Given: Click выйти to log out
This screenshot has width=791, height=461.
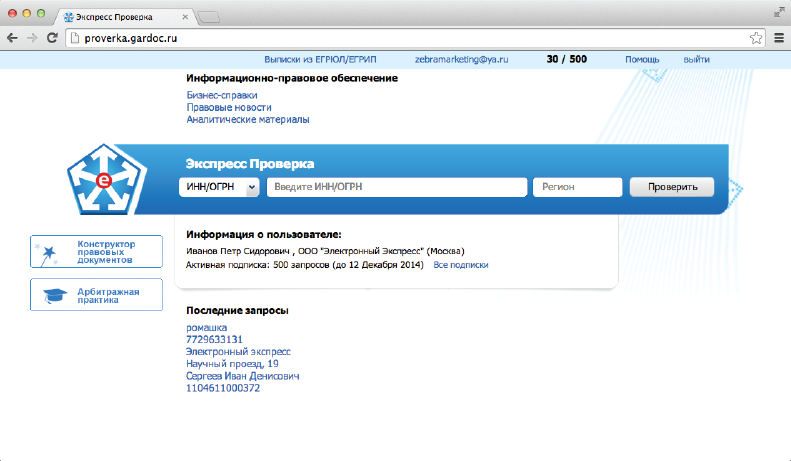Looking at the screenshot, I should click(697, 60).
